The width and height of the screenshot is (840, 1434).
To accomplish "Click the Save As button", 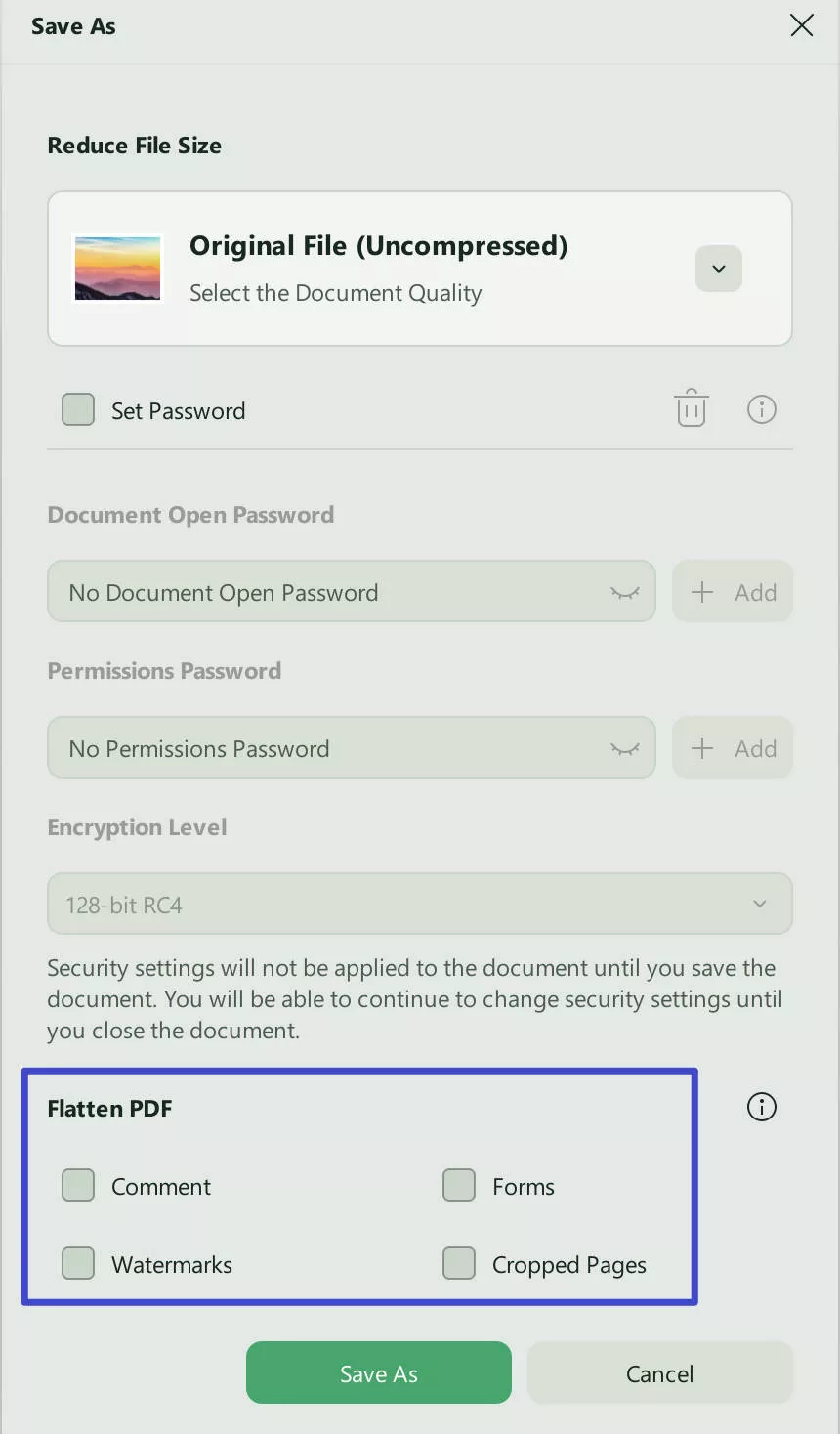I will 378,1372.
